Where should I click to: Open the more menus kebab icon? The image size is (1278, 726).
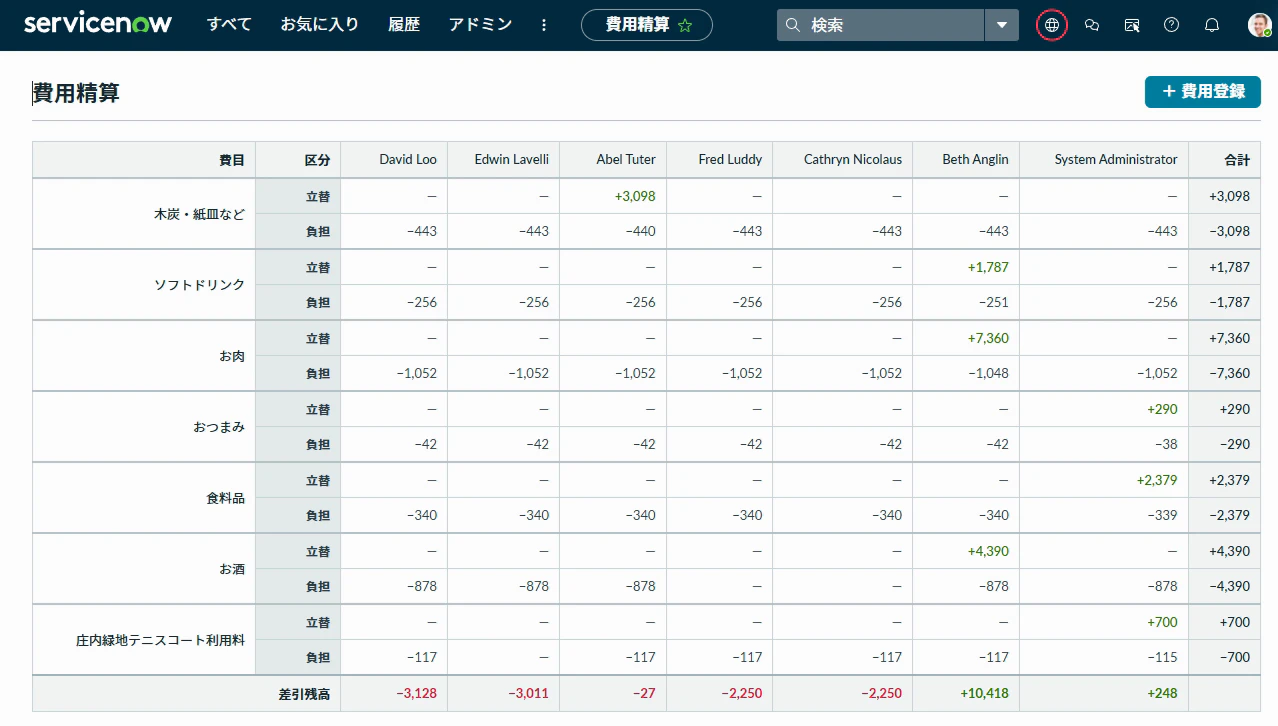click(544, 25)
